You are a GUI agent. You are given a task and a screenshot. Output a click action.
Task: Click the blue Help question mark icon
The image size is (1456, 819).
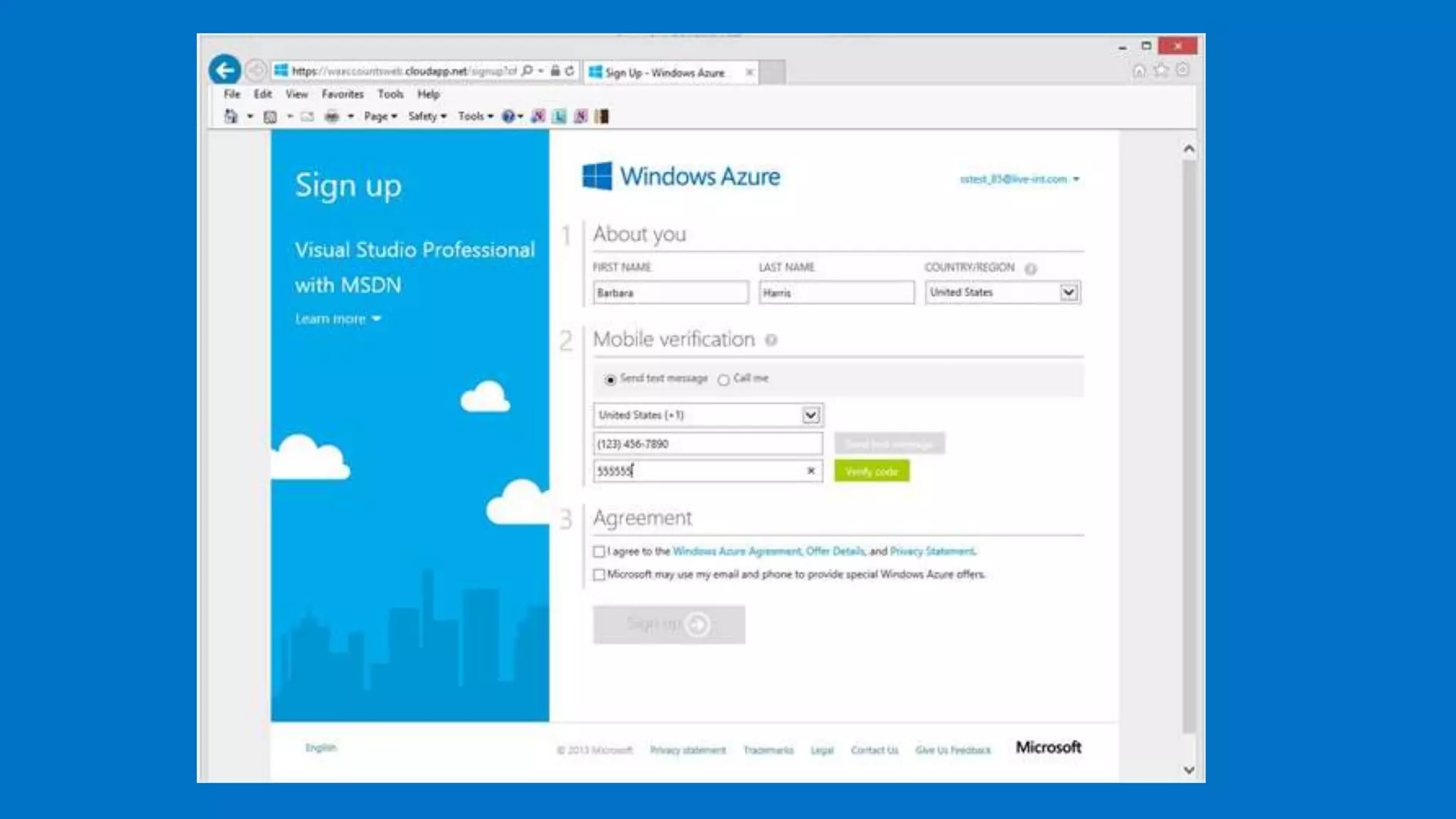tap(508, 117)
